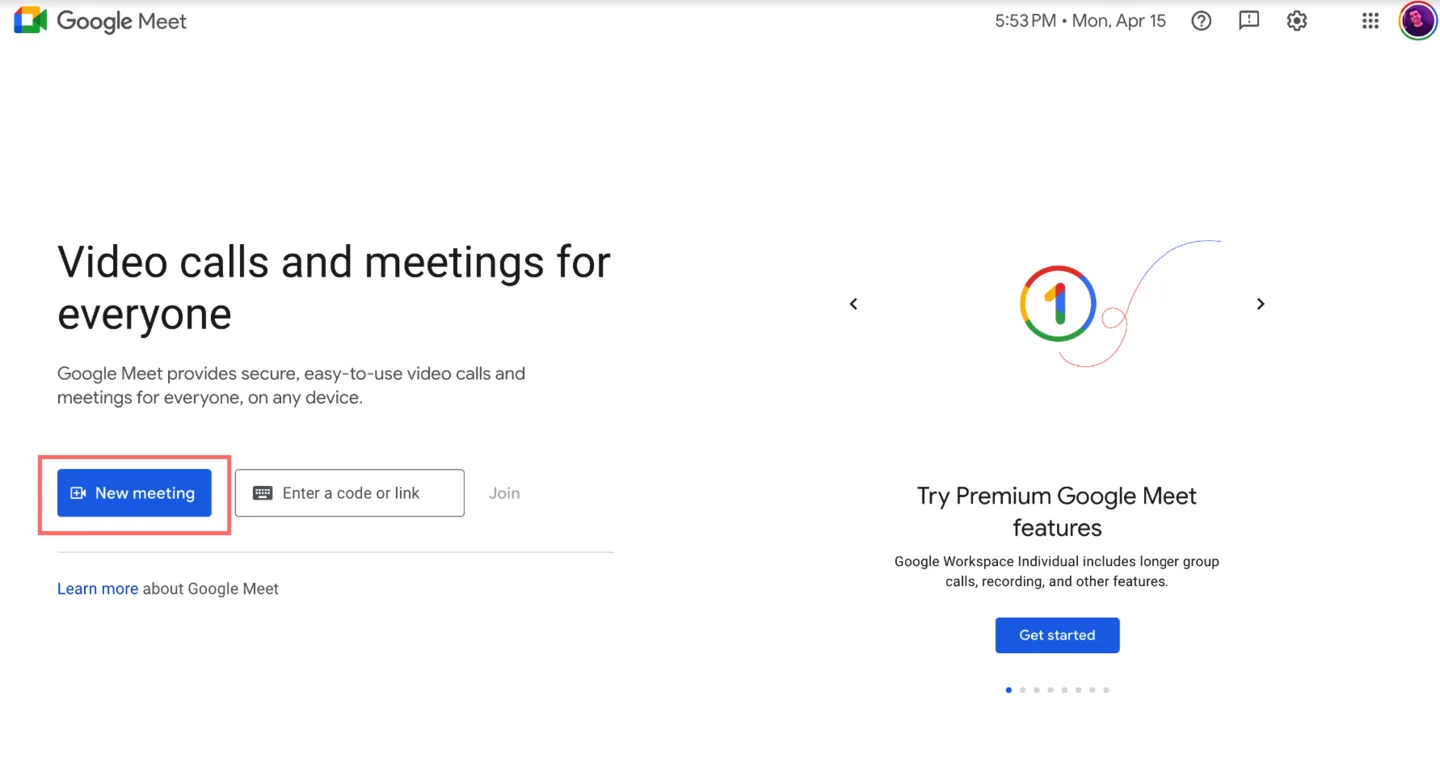The width and height of the screenshot is (1440, 760).
Task: Select the first carousel dot
Action: click(1008, 690)
